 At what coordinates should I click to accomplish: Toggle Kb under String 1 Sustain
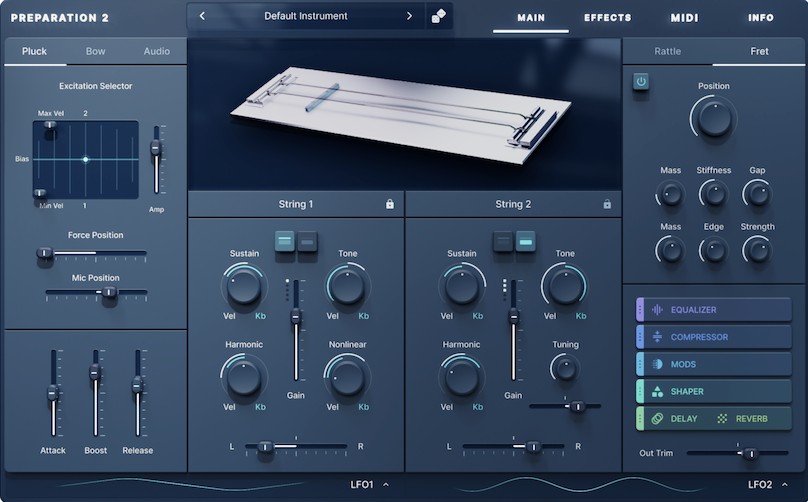click(260, 316)
